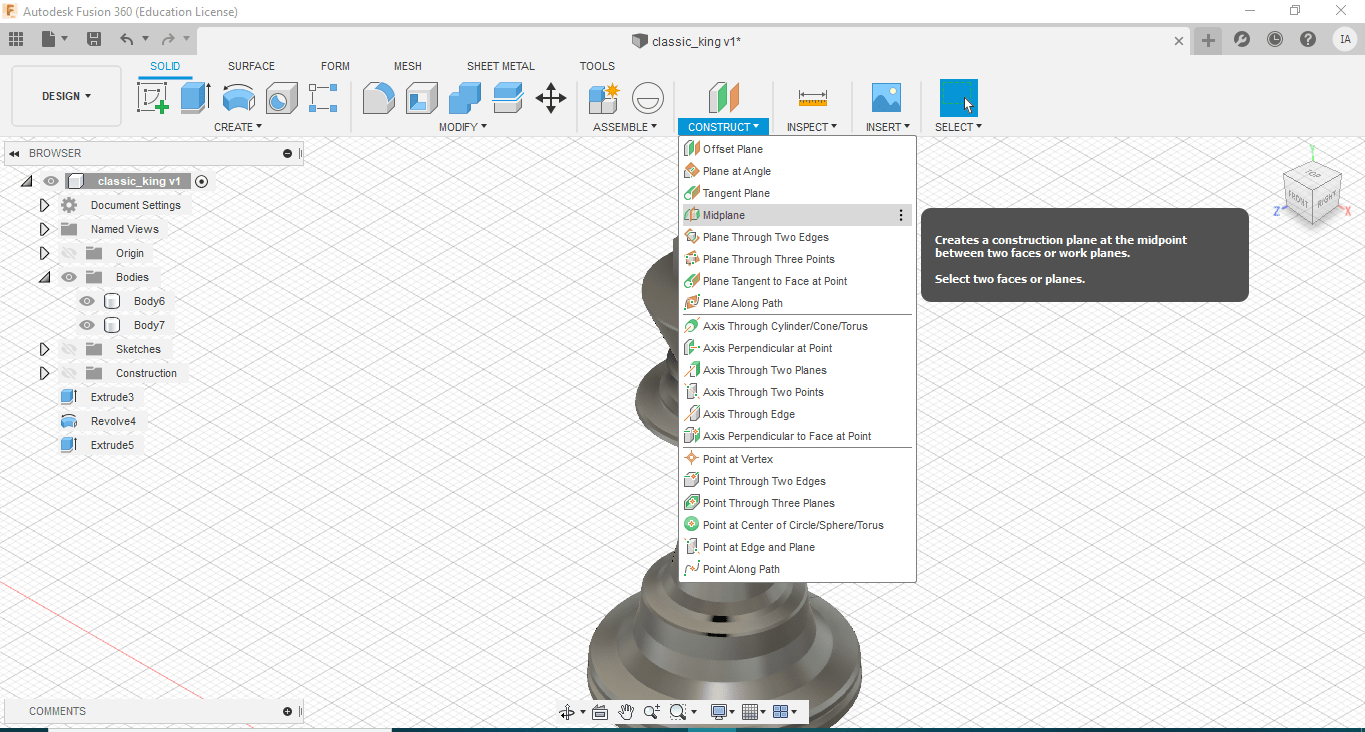
Task: Toggle the Sketches folder visibility eye
Action: [x=68, y=349]
